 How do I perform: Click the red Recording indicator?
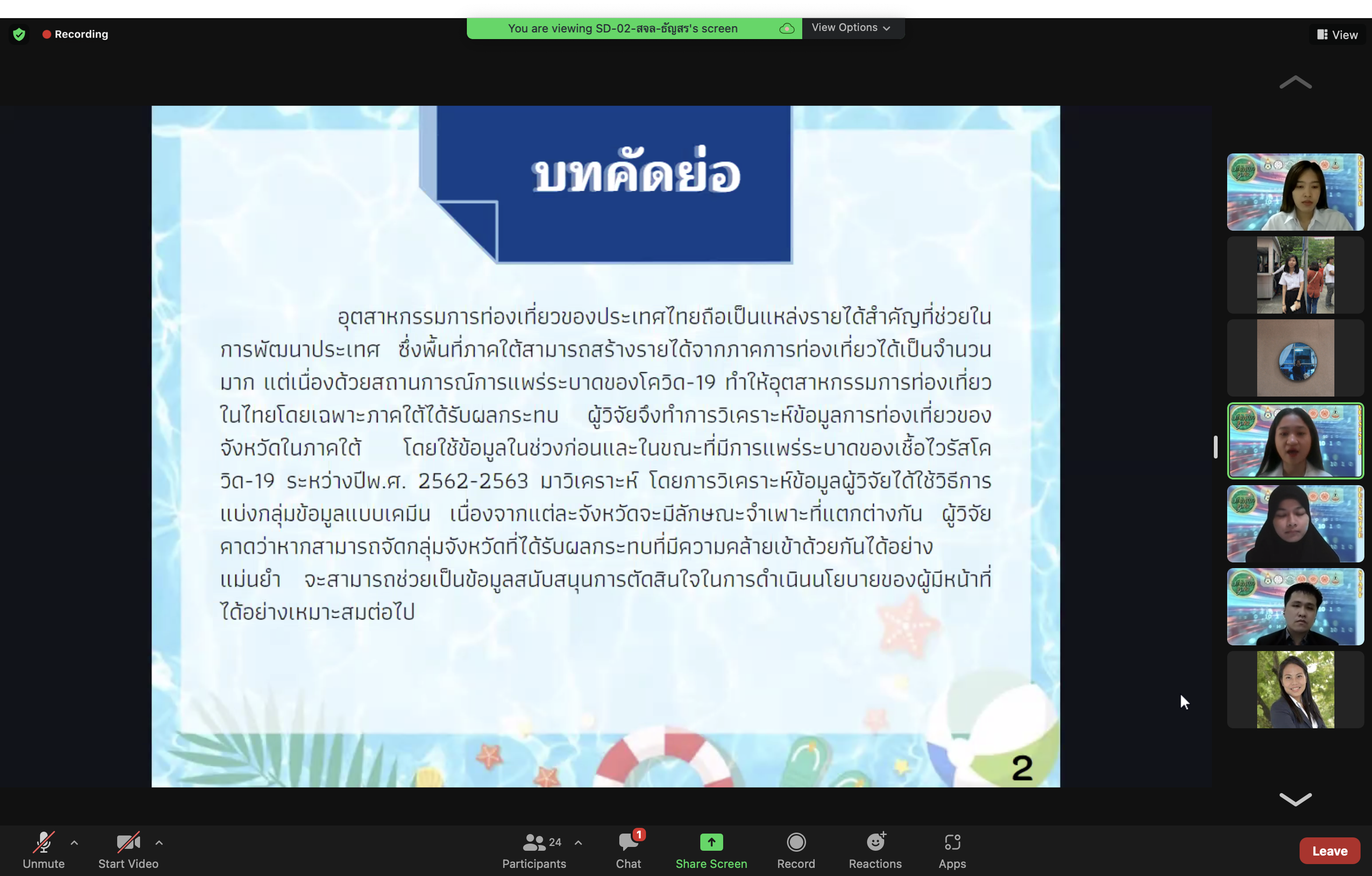pos(75,34)
